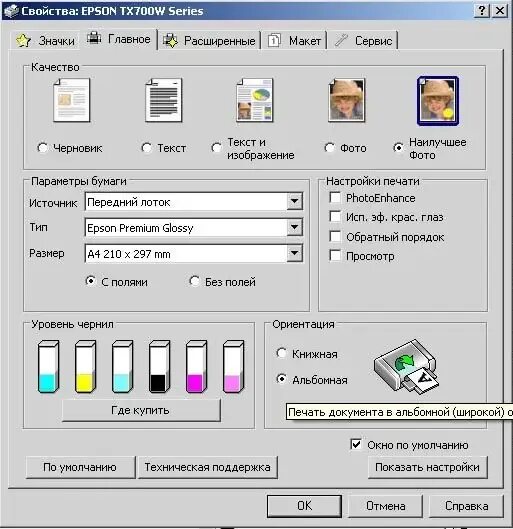Switch to the Значки tab
The image size is (513, 529).
[46, 41]
